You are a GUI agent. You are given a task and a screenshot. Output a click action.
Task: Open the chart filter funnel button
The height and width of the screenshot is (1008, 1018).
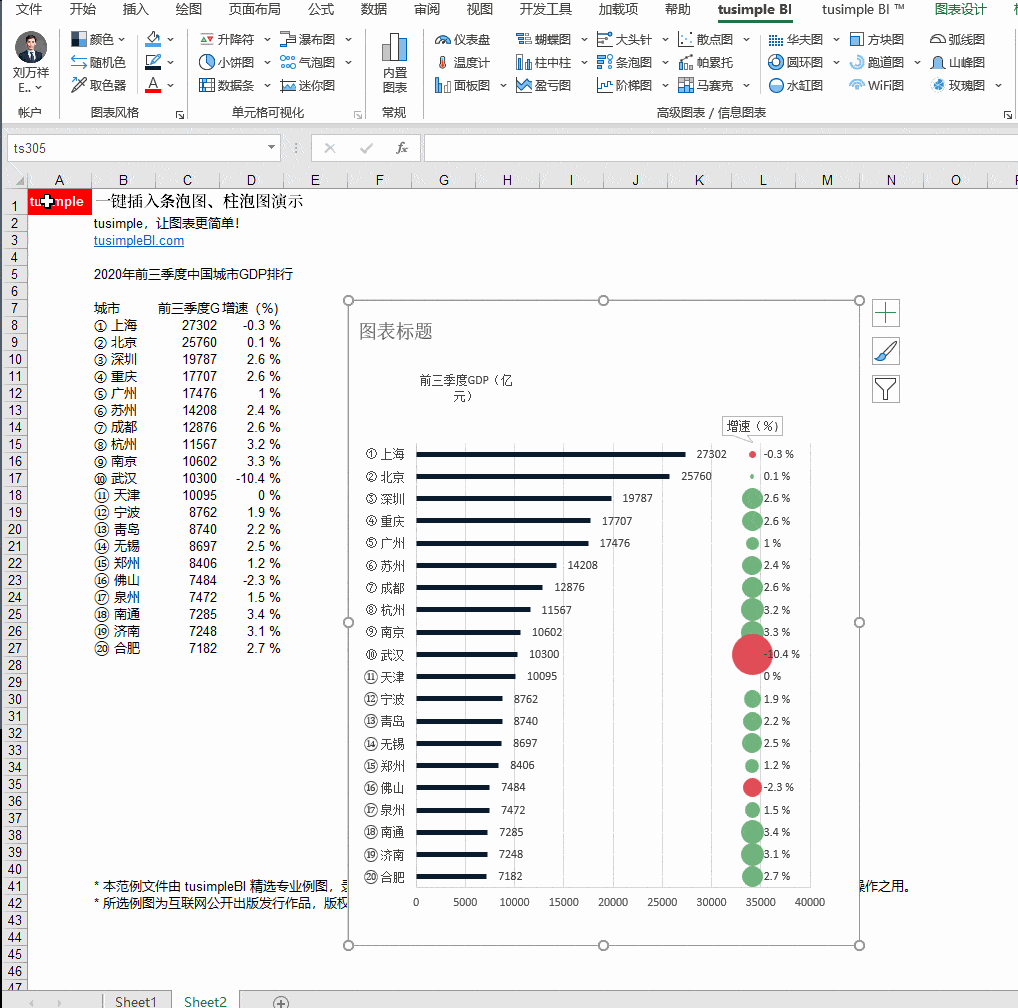click(886, 389)
